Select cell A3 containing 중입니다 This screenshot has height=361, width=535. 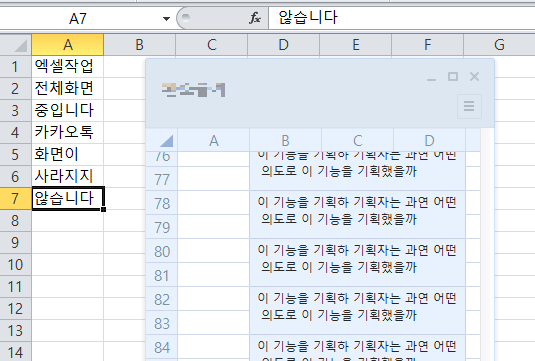point(68,111)
